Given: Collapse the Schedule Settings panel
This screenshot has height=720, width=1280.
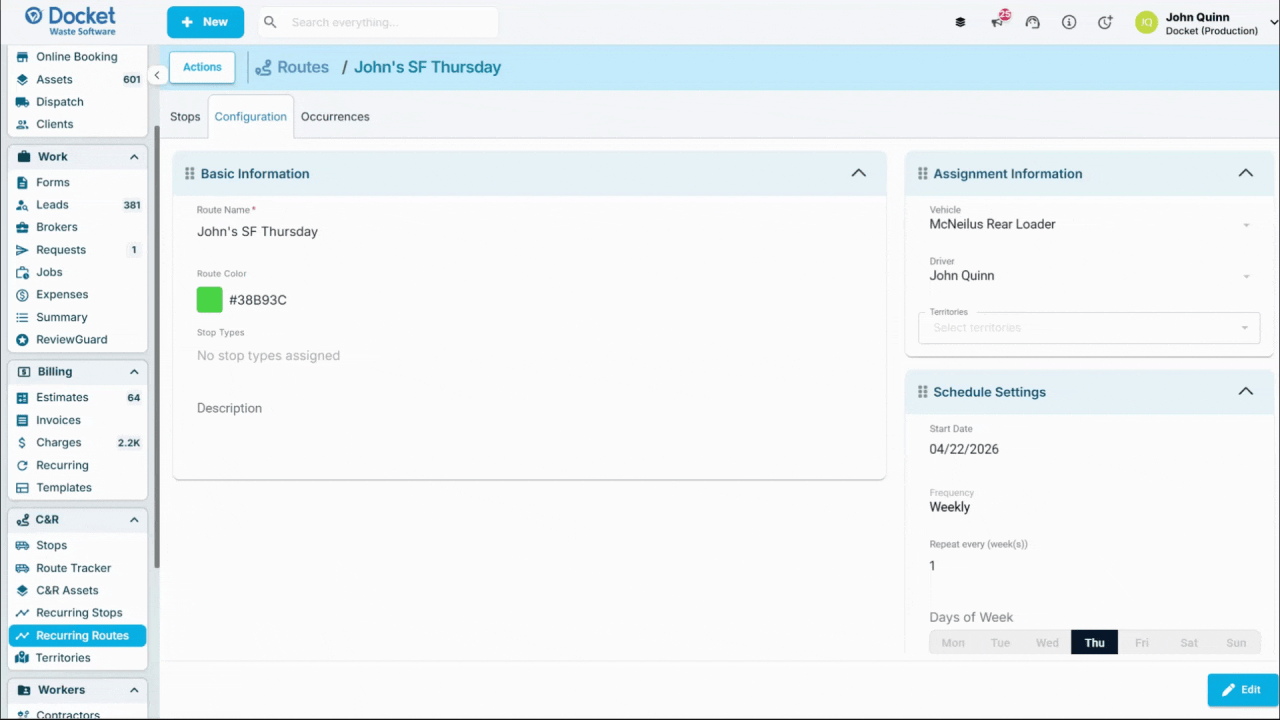Looking at the screenshot, I should point(1245,391).
